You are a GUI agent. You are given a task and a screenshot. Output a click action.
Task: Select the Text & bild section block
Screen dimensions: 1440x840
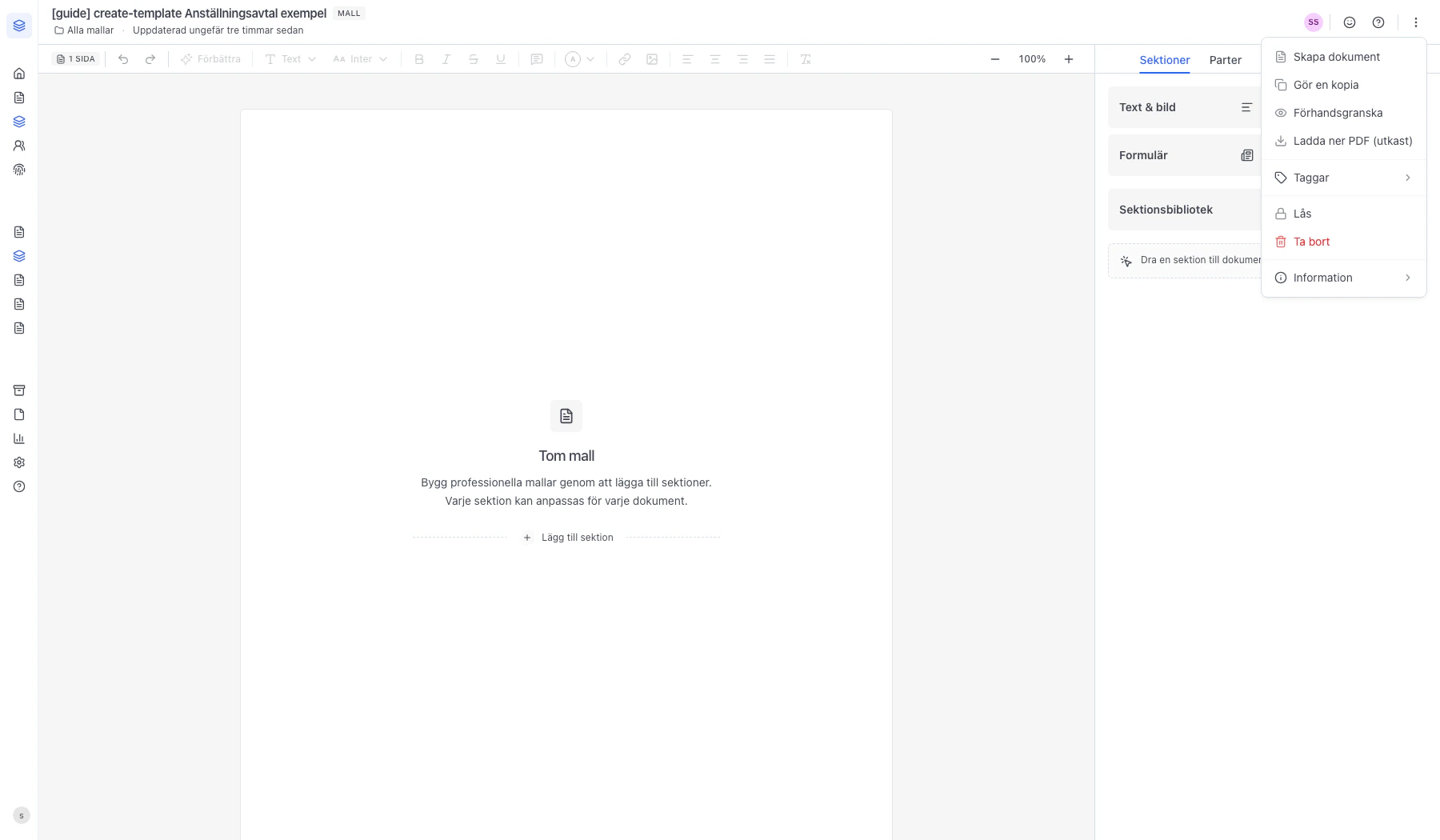pyautogui.click(x=1185, y=107)
